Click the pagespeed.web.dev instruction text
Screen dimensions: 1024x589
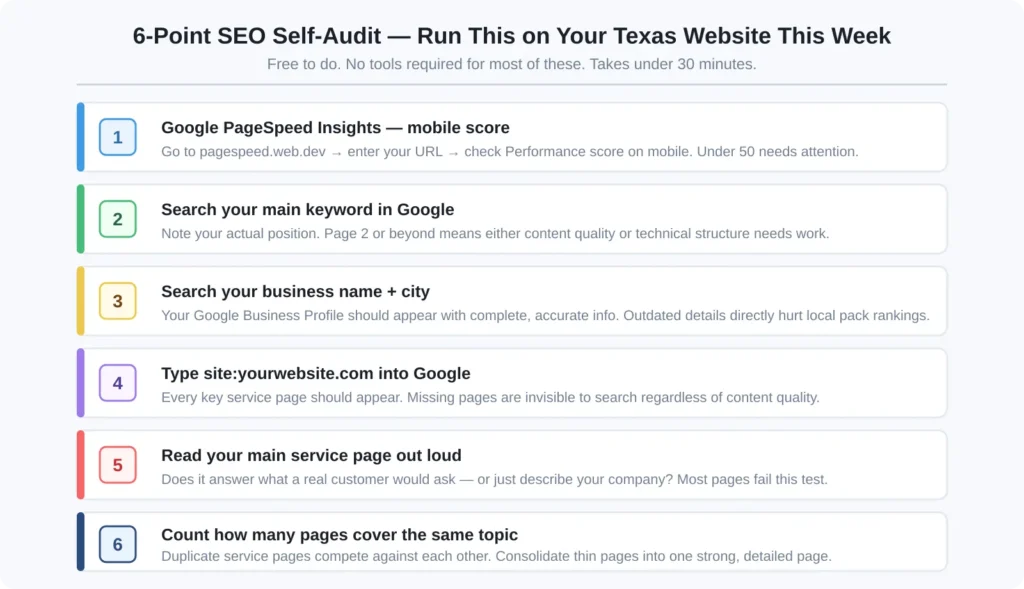509,152
